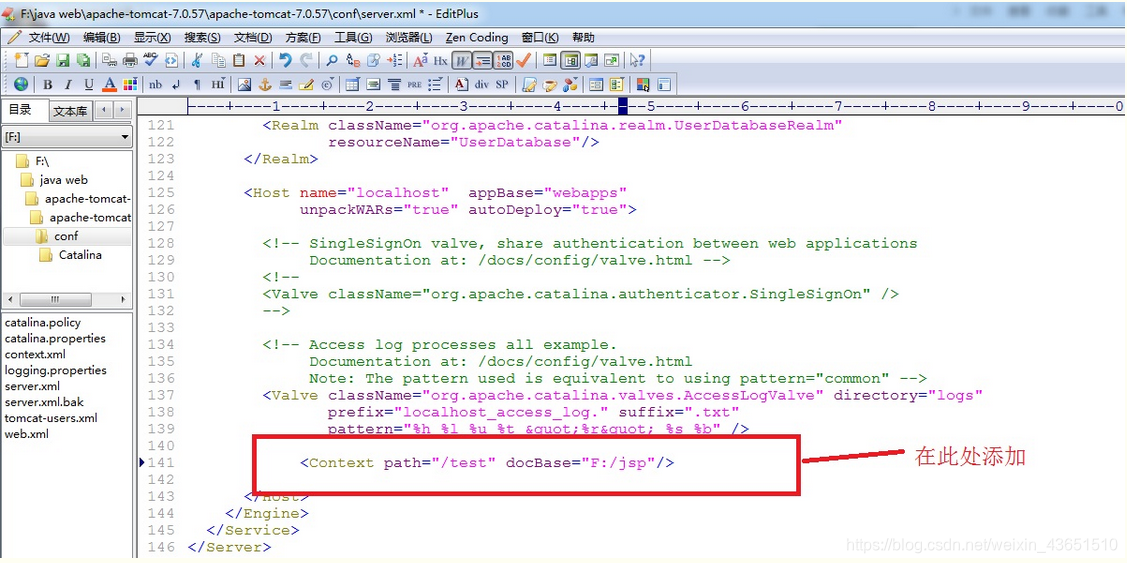Select server.xml in the file list
Viewport: 1127px width, 563px height.
click(31, 386)
